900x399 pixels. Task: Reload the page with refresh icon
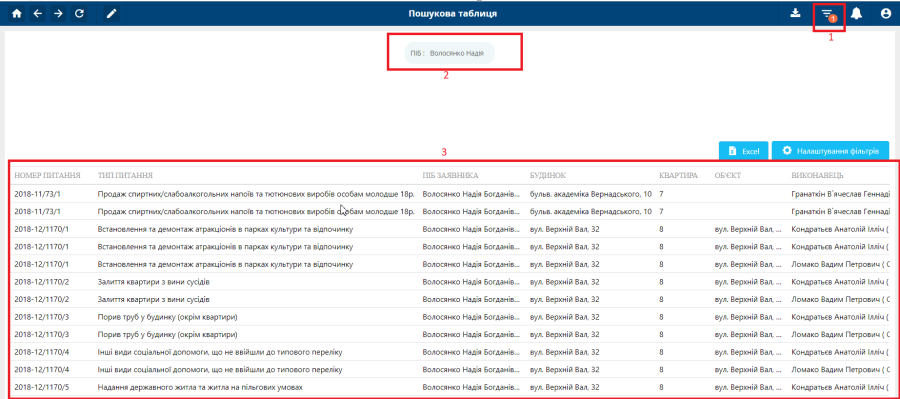click(x=79, y=14)
